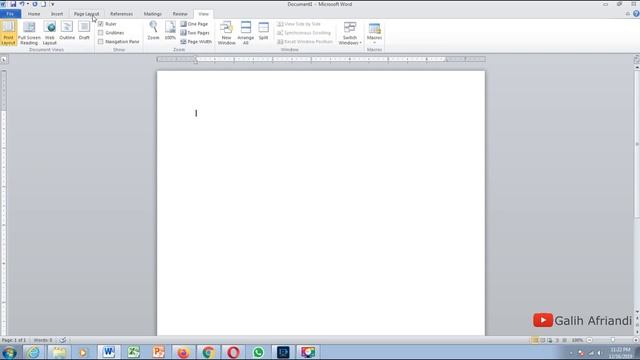Enable the Navigation Pane checkbox
The height and width of the screenshot is (360, 640).
coord(100,42)
